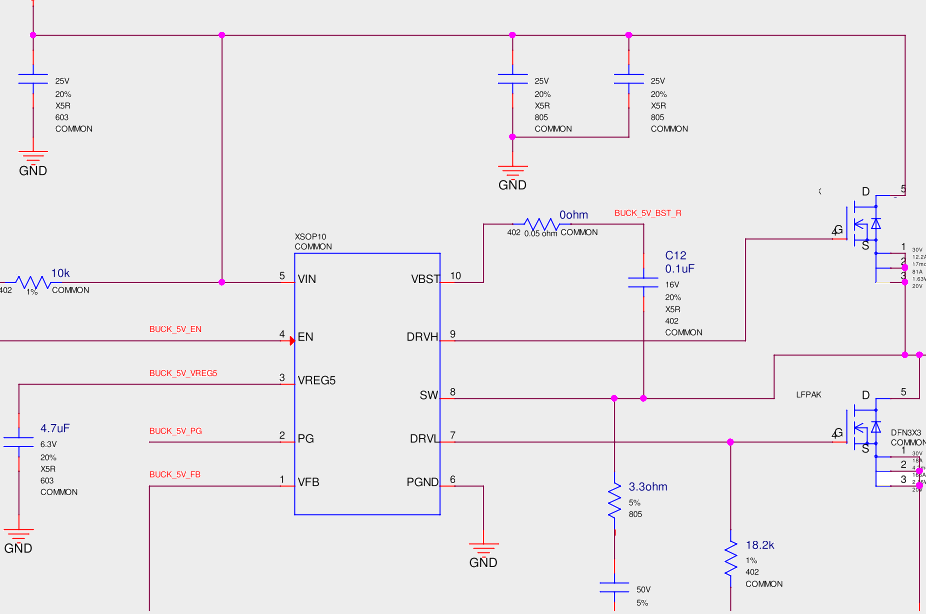Click the 4.7uF value text
The height and width of the screenshot is (614, 926).
coord(56,429)
